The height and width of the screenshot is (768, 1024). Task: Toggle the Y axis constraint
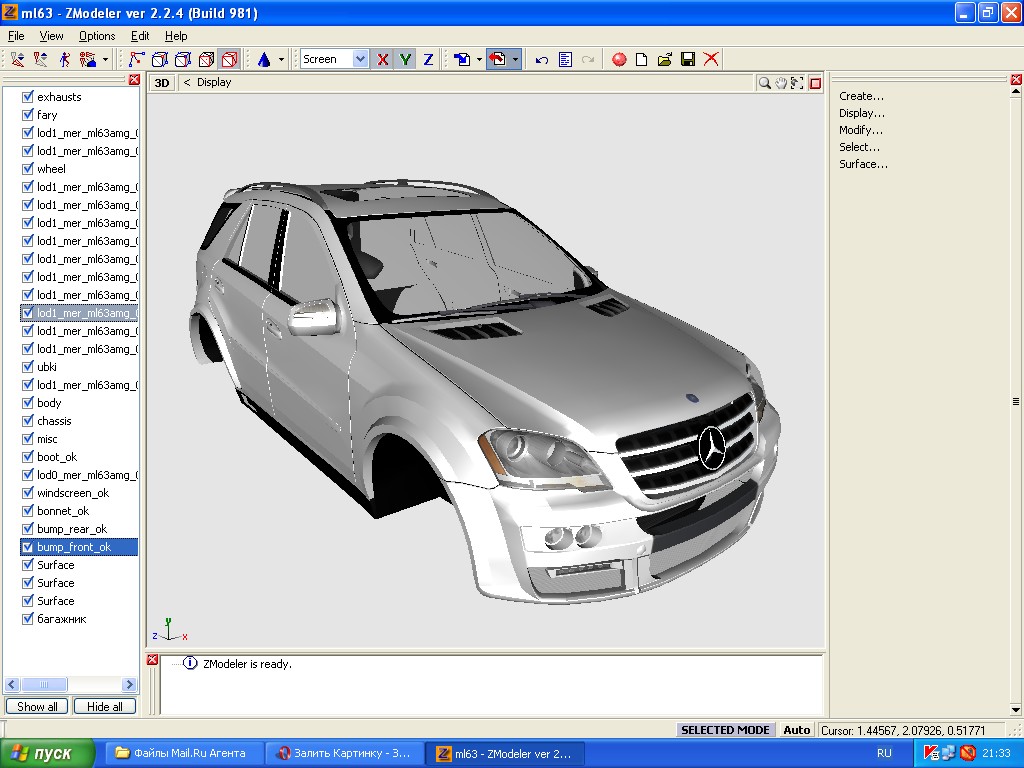pos(406,59)
